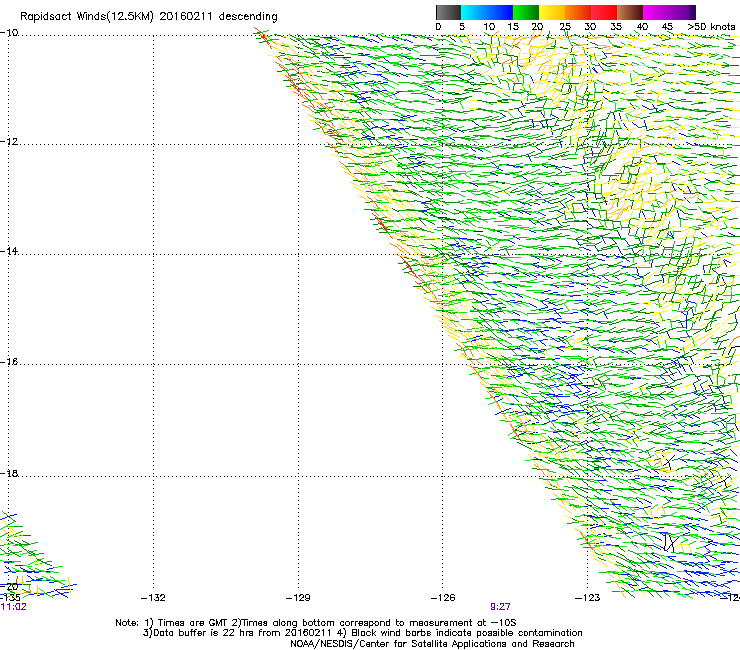Click the "-123" longitude axis label
Screen dimensions: 740x650
click(588, 598)
